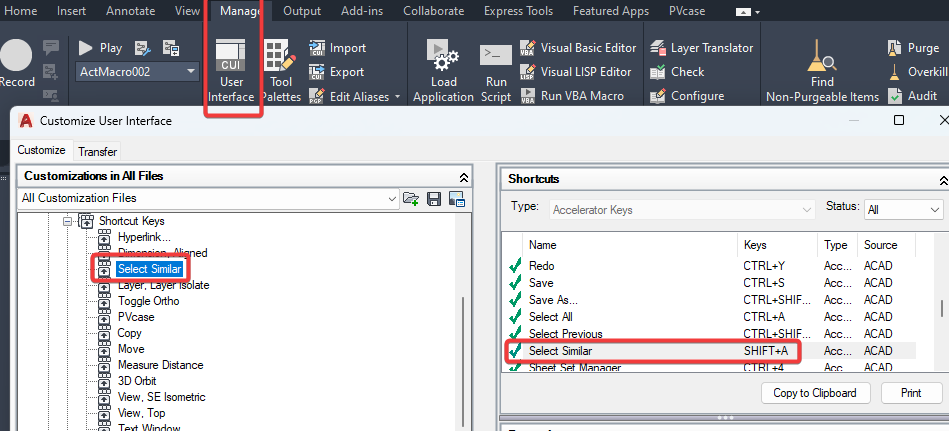Select the Customize tab in the dialog
This screenshot has width=949, height=431.
[41, 150]
